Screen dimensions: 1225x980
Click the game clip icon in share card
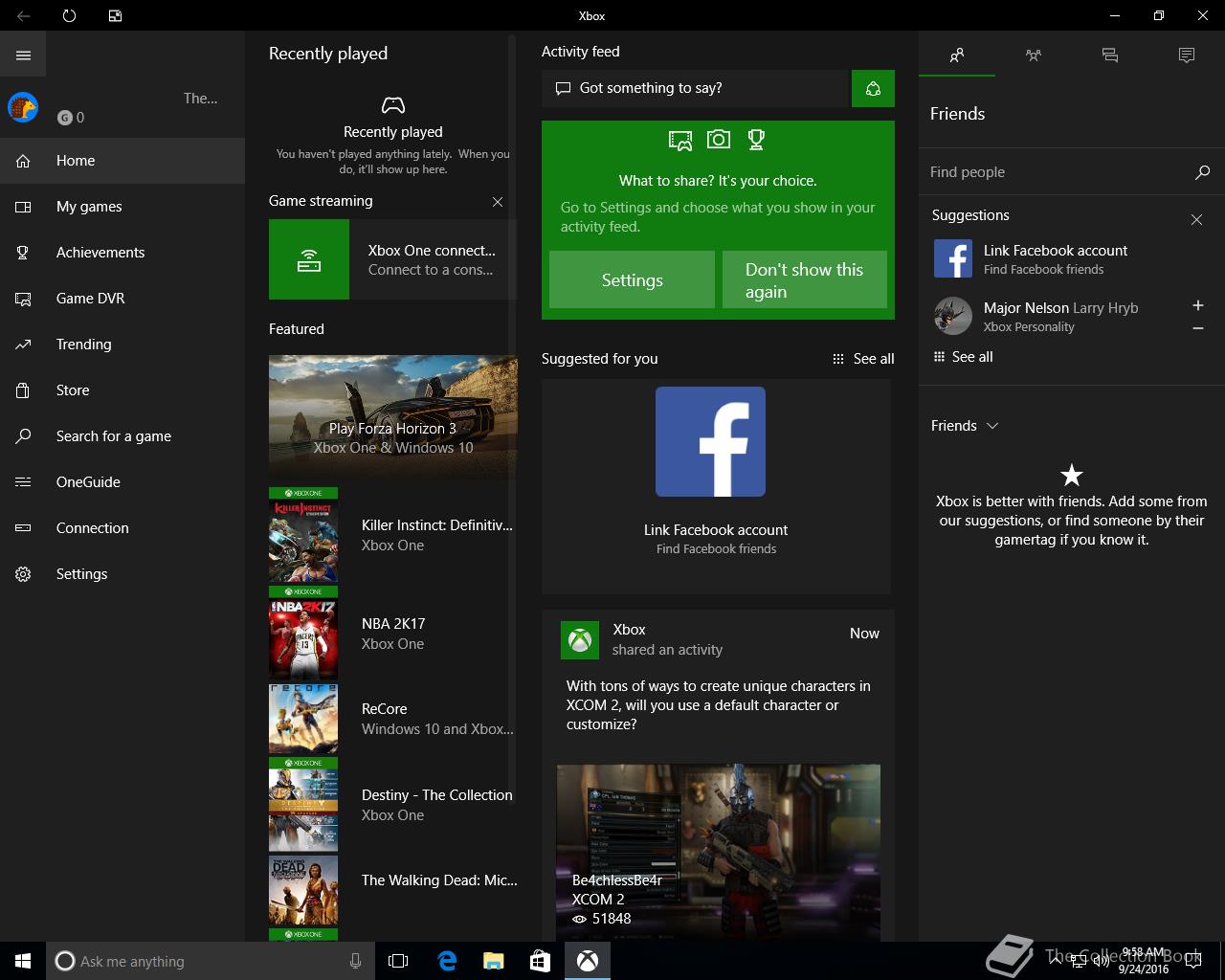coord(680,141)
